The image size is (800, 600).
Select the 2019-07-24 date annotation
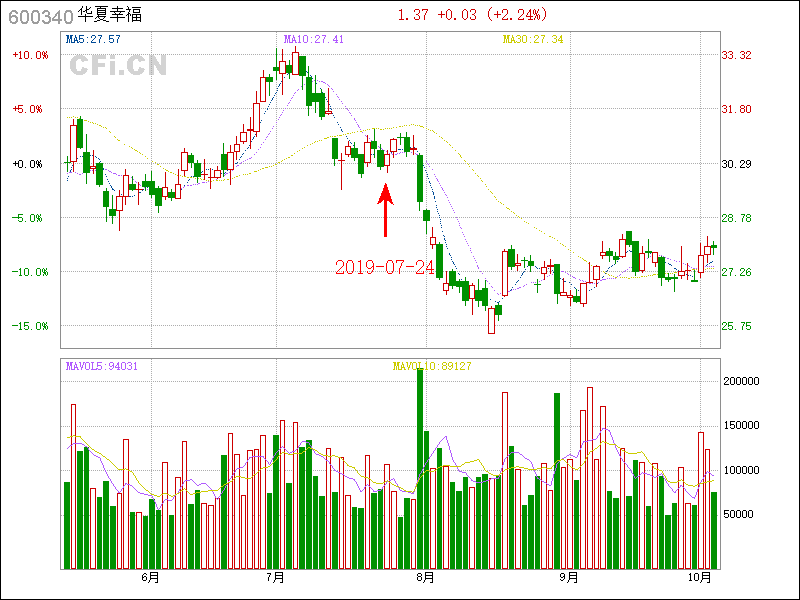tap(385, 267)
